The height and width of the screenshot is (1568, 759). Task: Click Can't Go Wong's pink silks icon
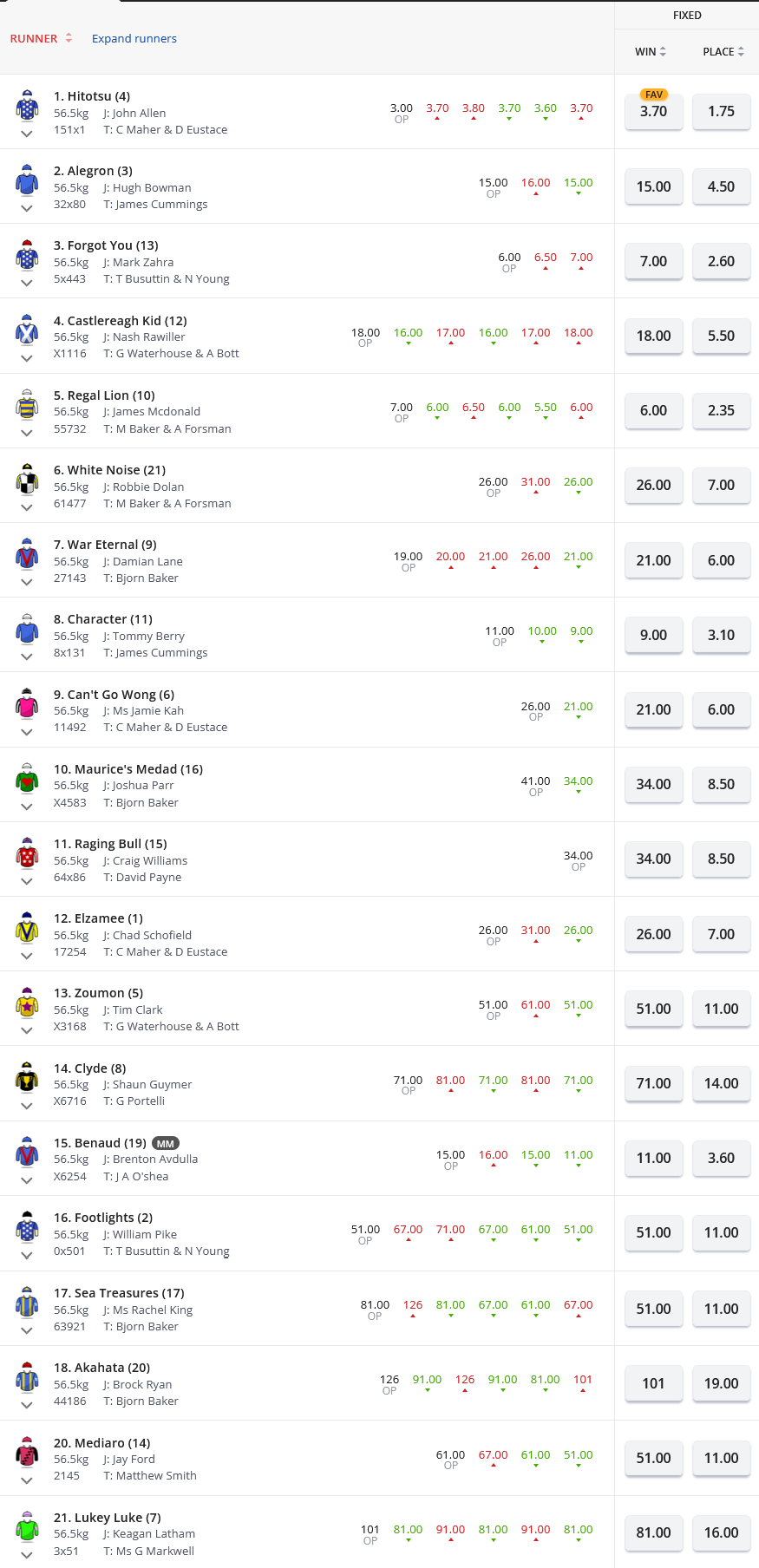tap(27, 703)
